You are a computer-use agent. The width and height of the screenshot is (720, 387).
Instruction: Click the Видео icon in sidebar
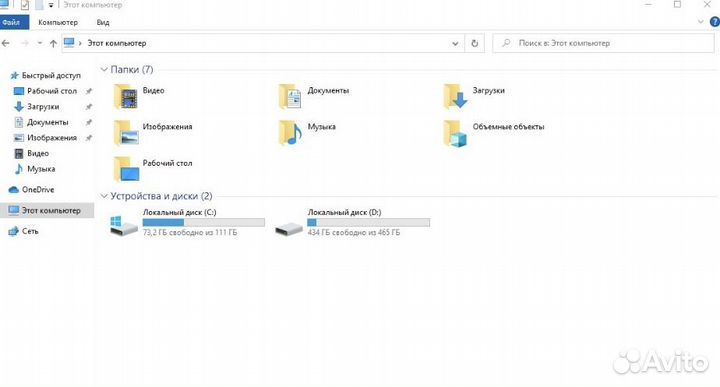[19, 153]
